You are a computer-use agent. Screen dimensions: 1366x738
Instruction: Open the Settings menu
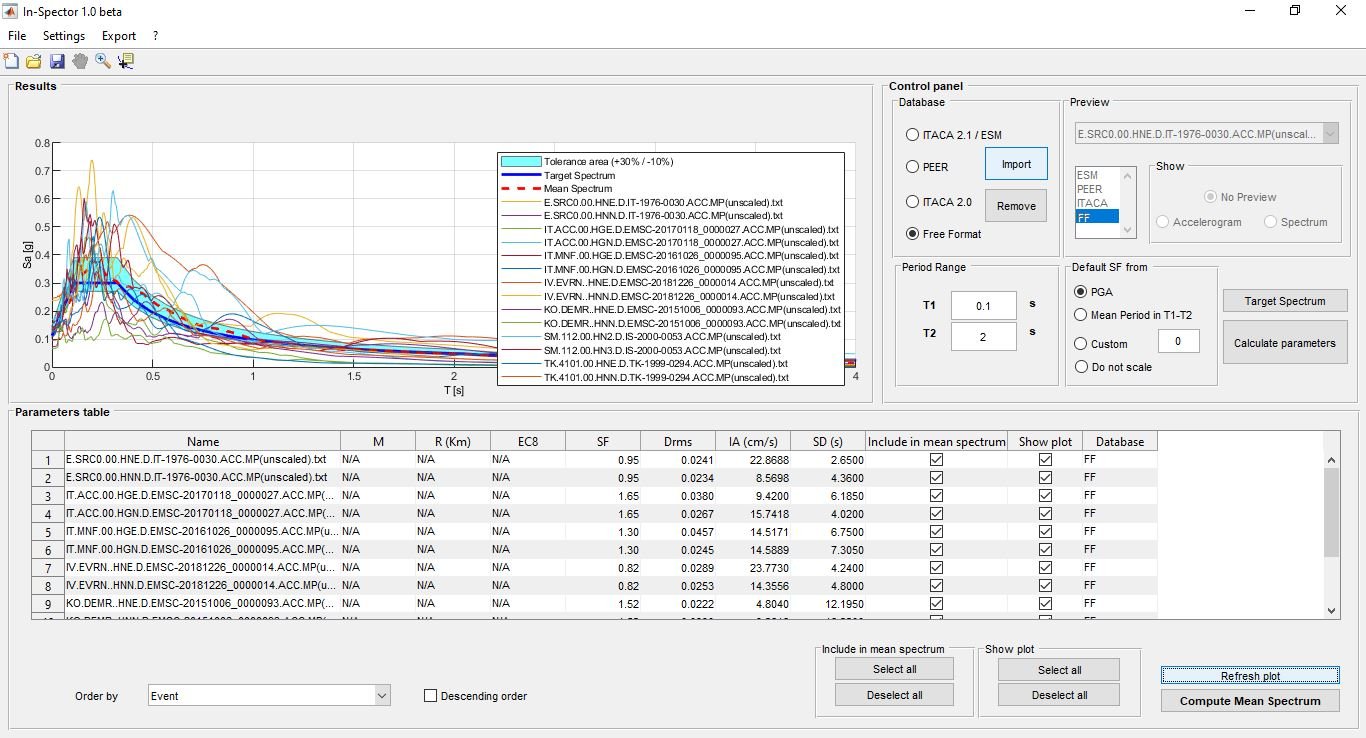pos(63,35)
